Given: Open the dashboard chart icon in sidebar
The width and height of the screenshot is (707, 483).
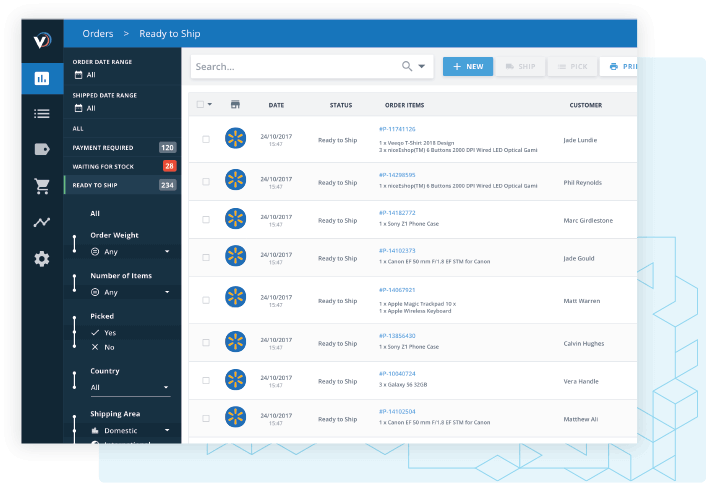Looking at the screenshot, I should point(41,78).
